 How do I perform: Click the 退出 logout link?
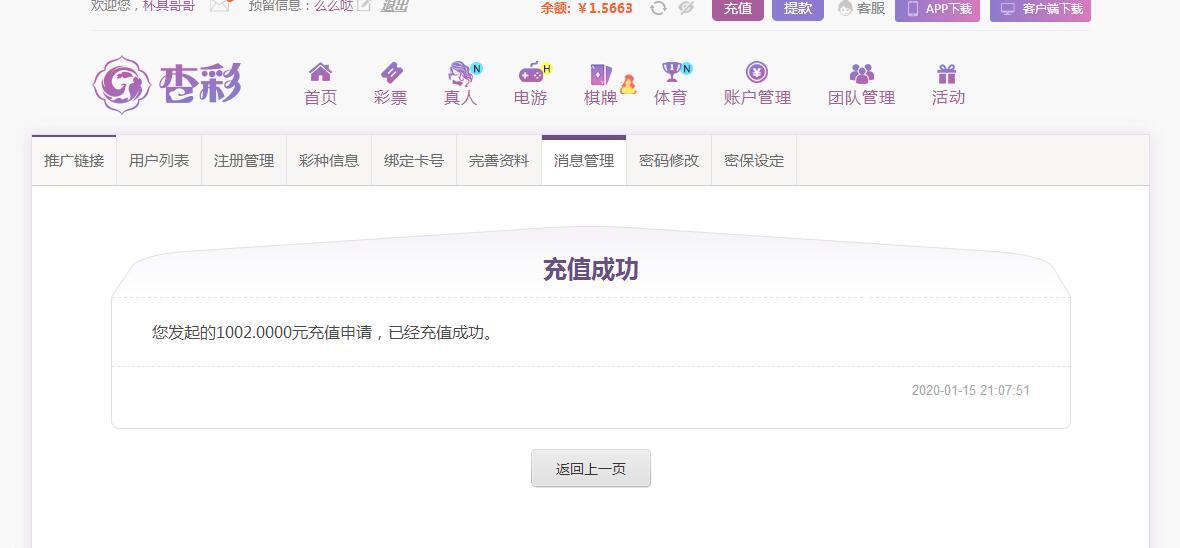click(394, 6)
